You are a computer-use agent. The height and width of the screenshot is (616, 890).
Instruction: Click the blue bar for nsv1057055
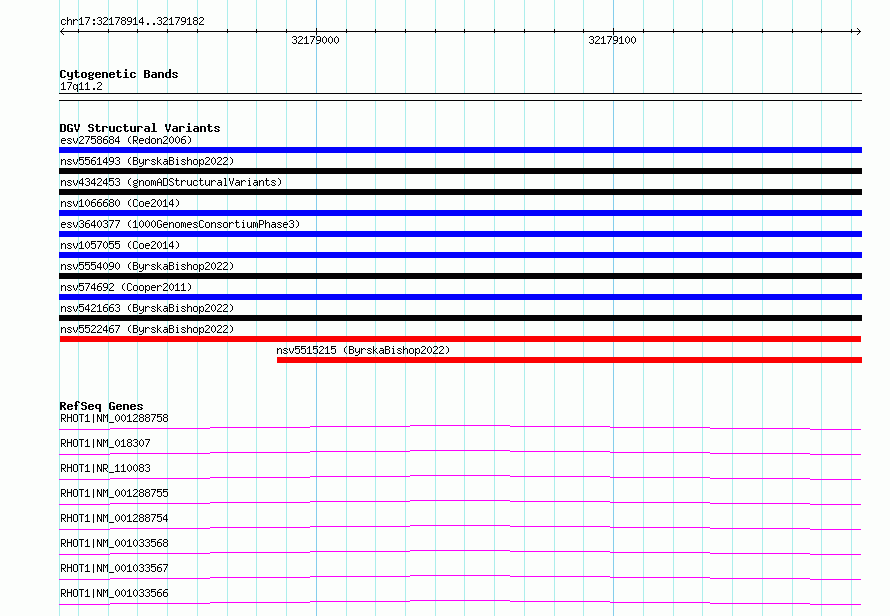(x=460, y=255)
